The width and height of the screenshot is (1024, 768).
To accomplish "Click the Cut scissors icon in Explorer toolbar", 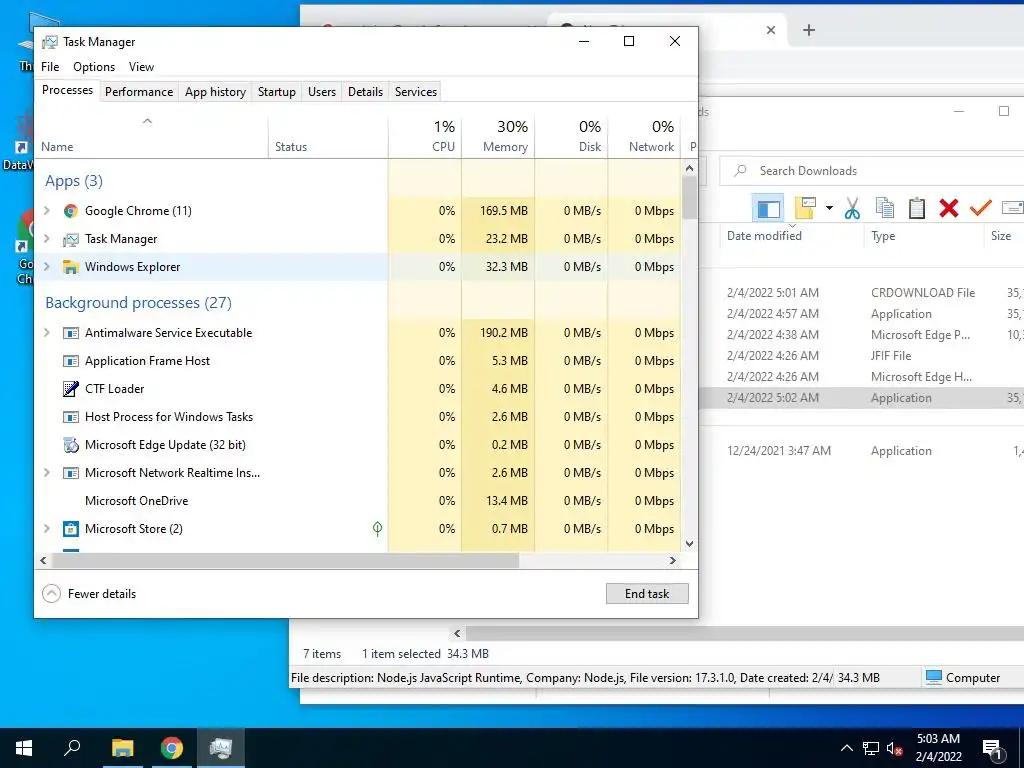I will click(x=852, y=208).
